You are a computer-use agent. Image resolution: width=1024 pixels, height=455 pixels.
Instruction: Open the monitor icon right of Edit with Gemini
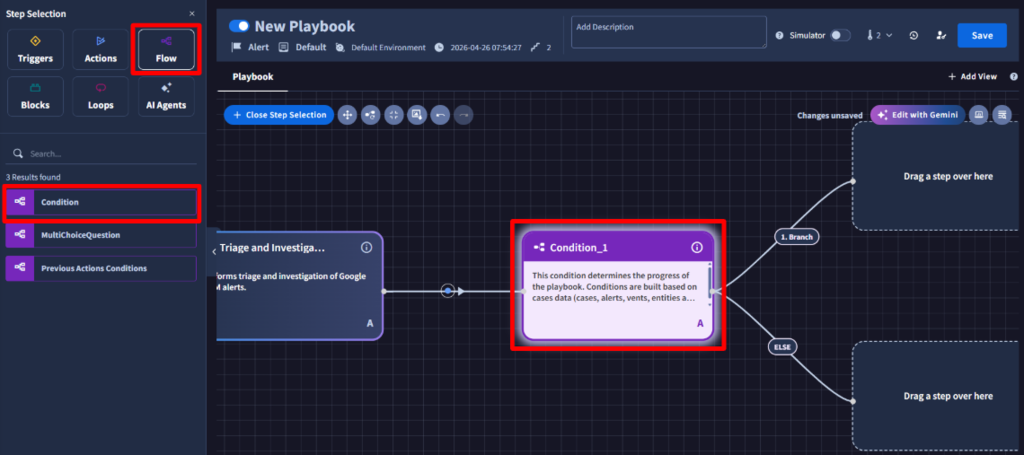978,115
